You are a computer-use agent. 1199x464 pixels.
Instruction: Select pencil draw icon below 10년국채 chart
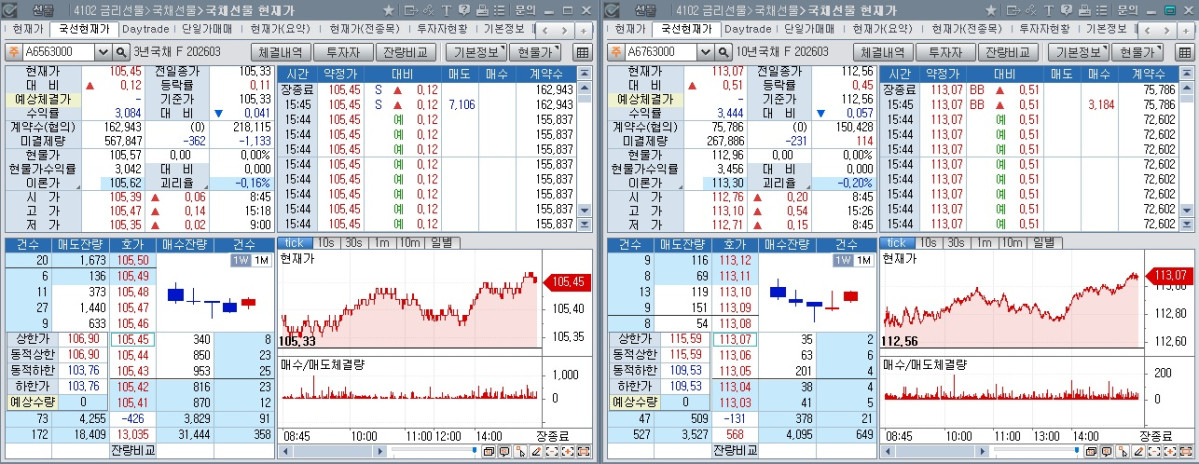(x=1139, y=451)
